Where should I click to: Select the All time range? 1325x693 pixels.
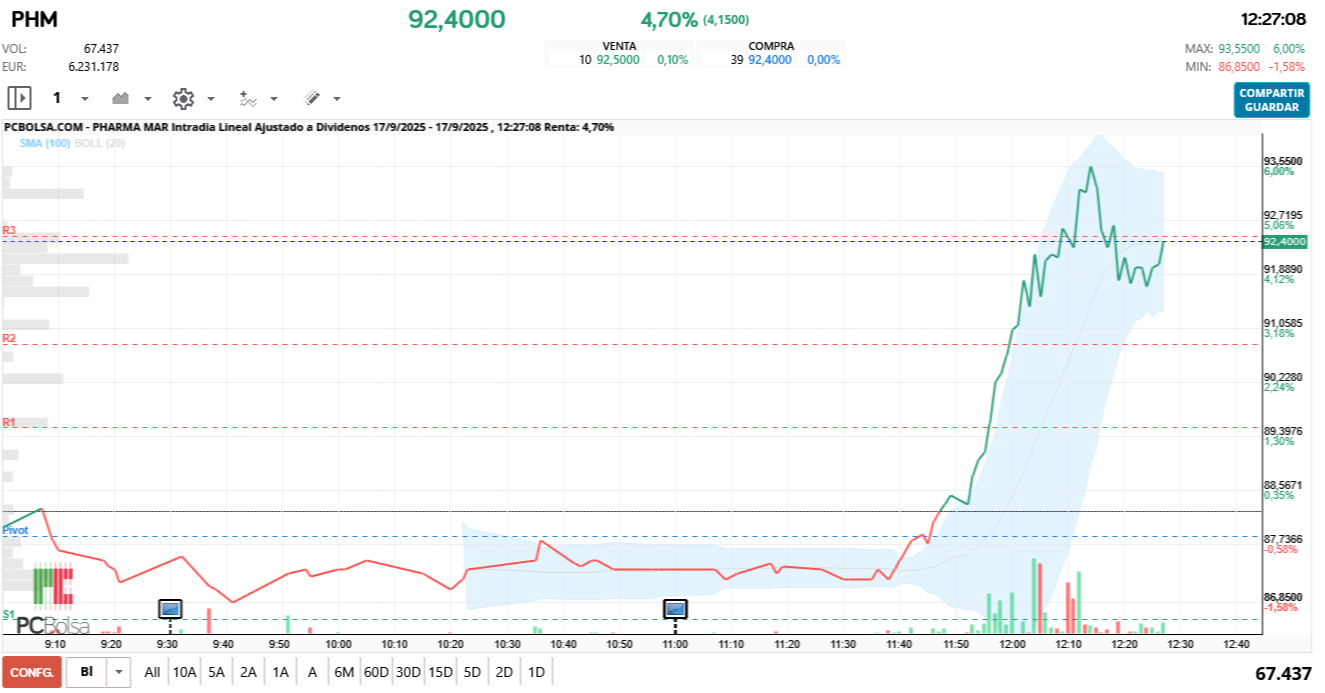tap(152, 672)
